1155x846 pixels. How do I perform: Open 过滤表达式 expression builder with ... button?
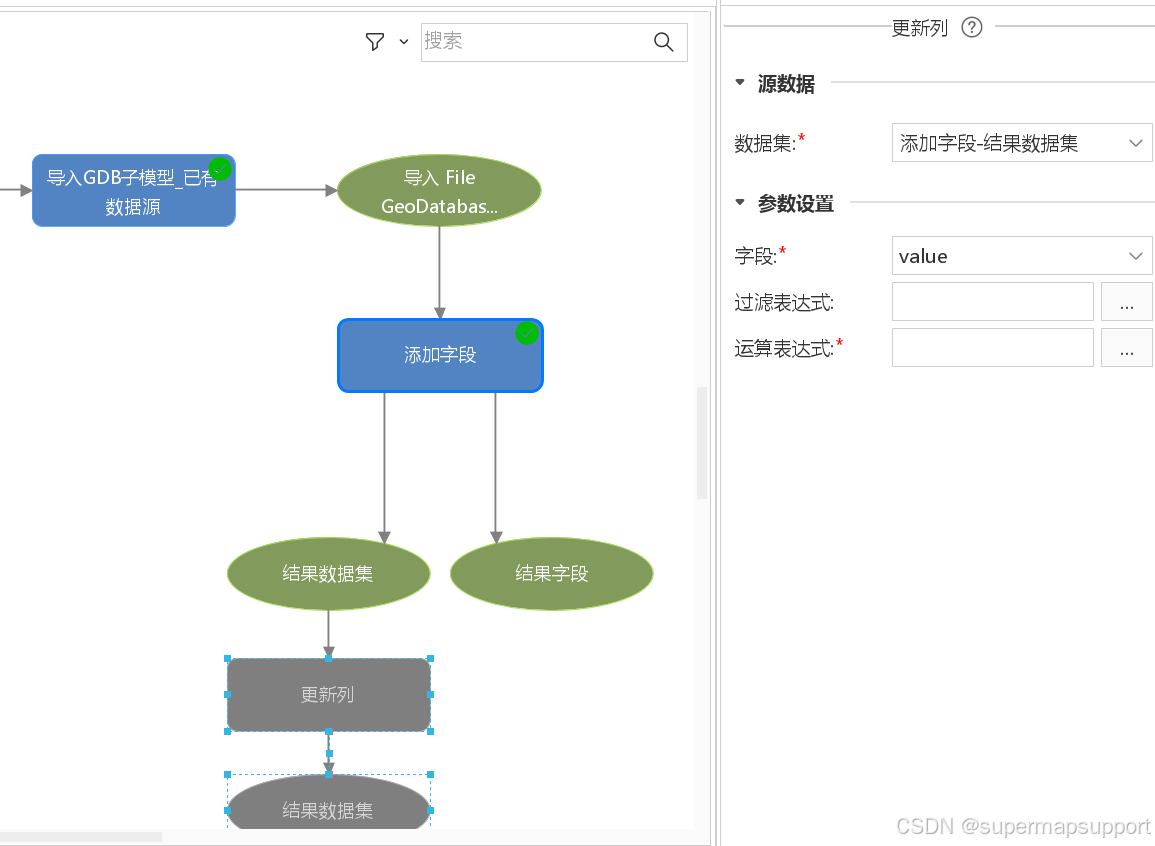[x=1127, y=301]
